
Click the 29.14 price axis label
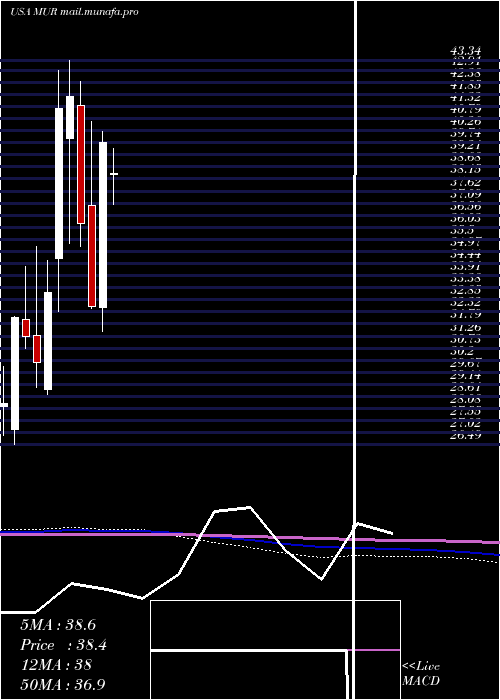(x=465, y=375)
